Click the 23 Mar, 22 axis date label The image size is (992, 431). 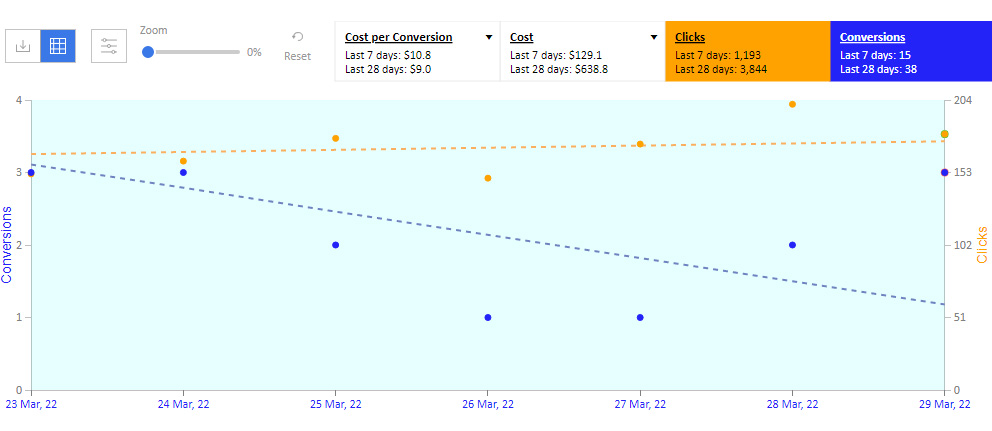pos(32,404)
